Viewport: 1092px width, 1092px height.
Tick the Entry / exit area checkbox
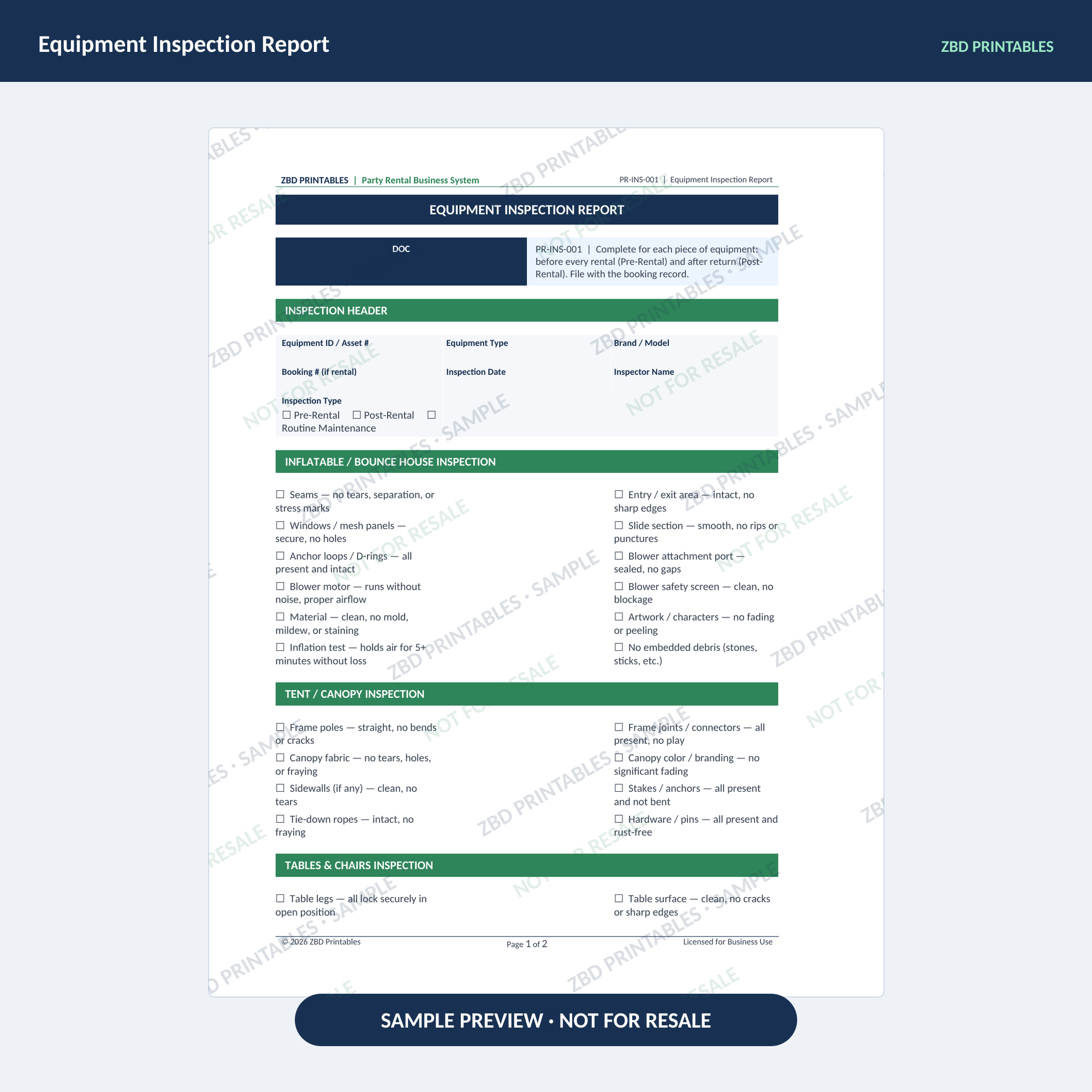[619, 495]
